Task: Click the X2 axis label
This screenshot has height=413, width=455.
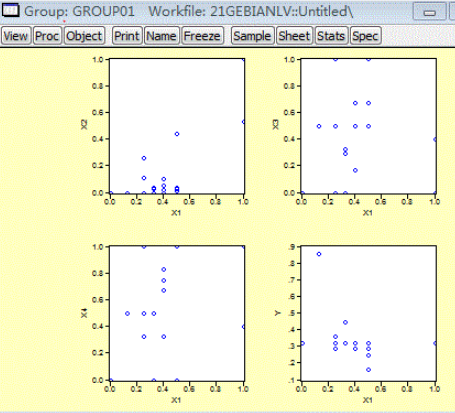Action: pos(84,125)
